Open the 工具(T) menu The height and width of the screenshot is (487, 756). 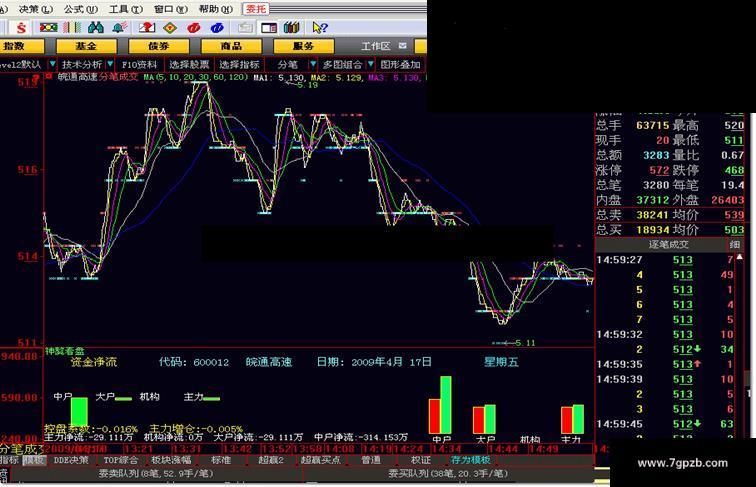pyautogui.click(x=126, y=9)
